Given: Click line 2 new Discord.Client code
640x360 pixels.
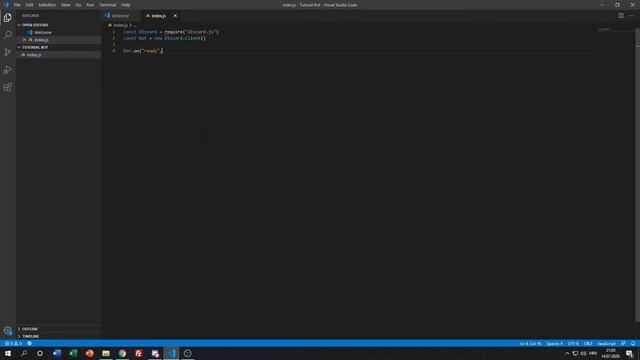Looking at the screenshot, I should point(164,38).
